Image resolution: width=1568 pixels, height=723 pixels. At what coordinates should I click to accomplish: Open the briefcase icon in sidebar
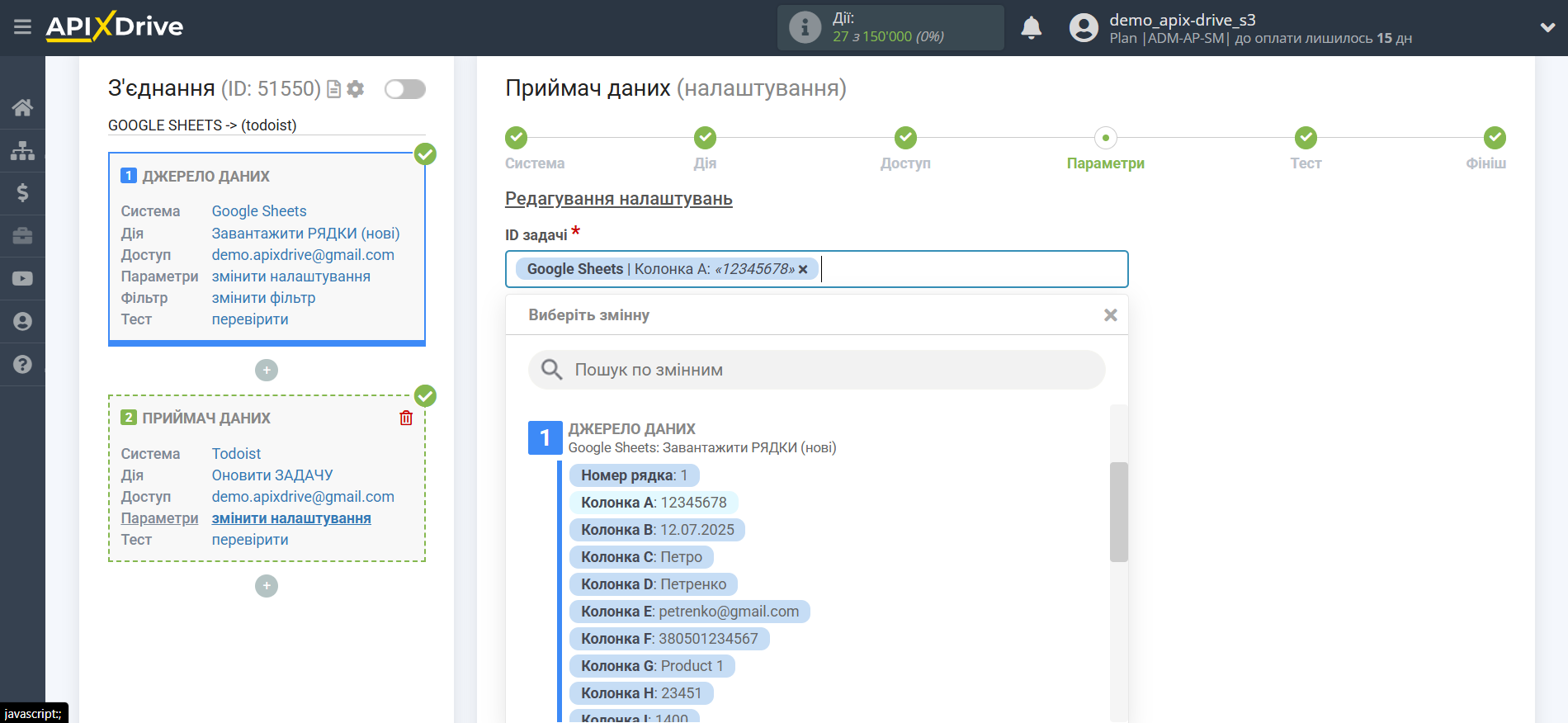(22, 236)
